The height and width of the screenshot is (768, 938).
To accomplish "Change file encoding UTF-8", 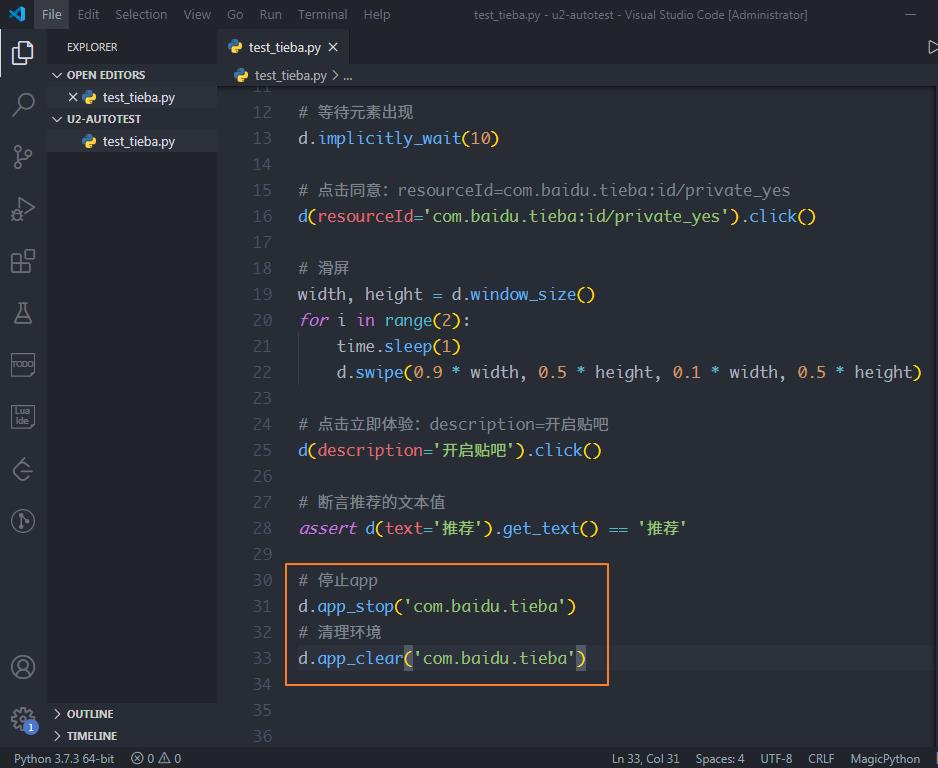I will point(776,758).
